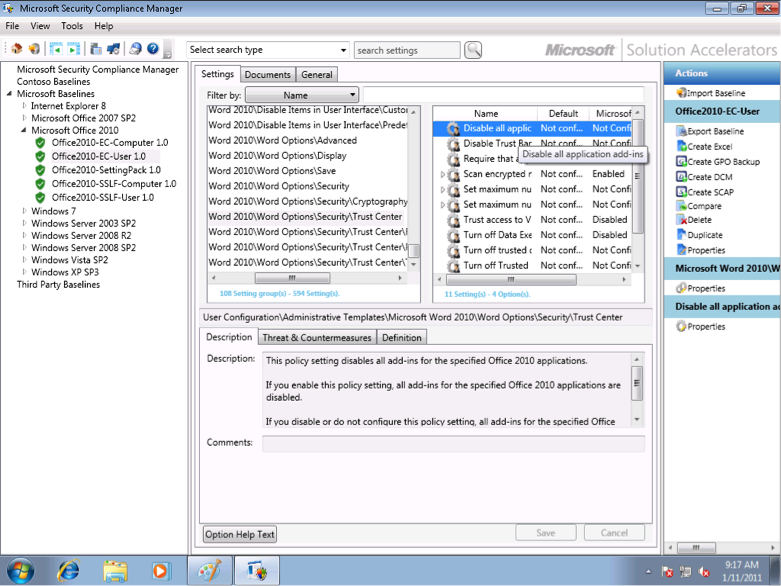
Task: Click the blue help question mark icon
Action: click(x=153, y=49)
